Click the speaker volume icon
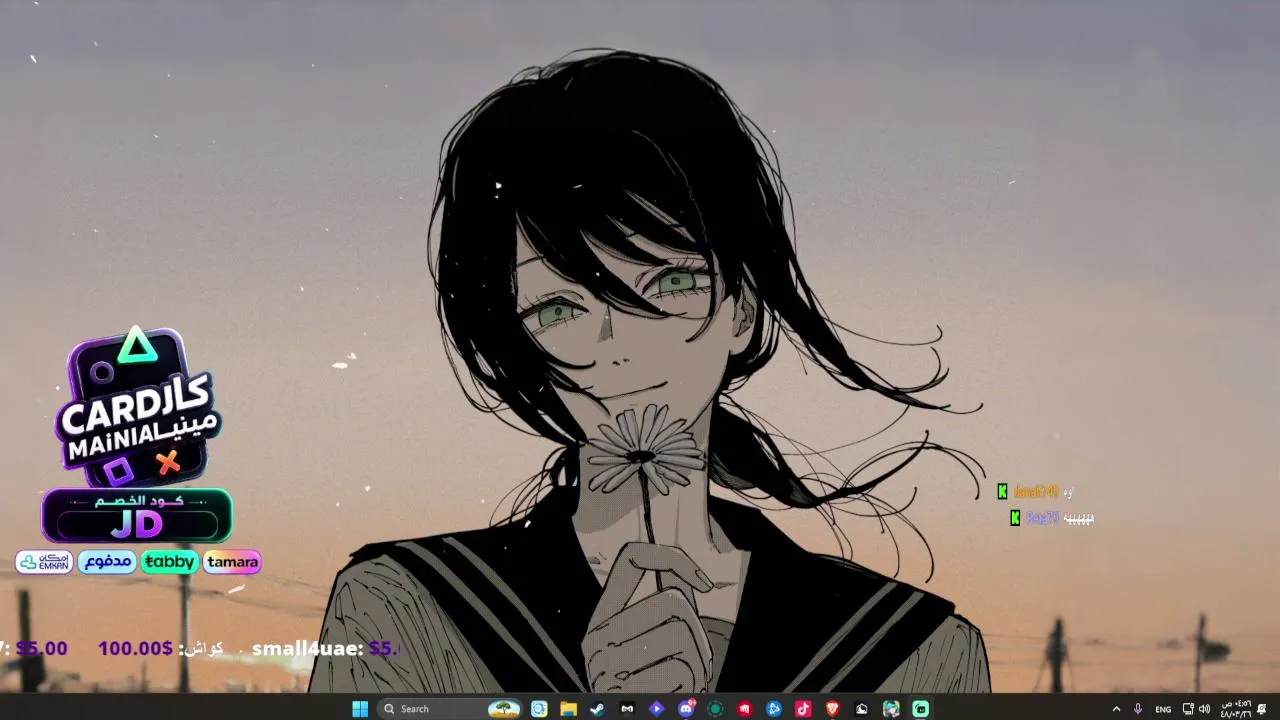1280x720 pixels. point(1204,709)
